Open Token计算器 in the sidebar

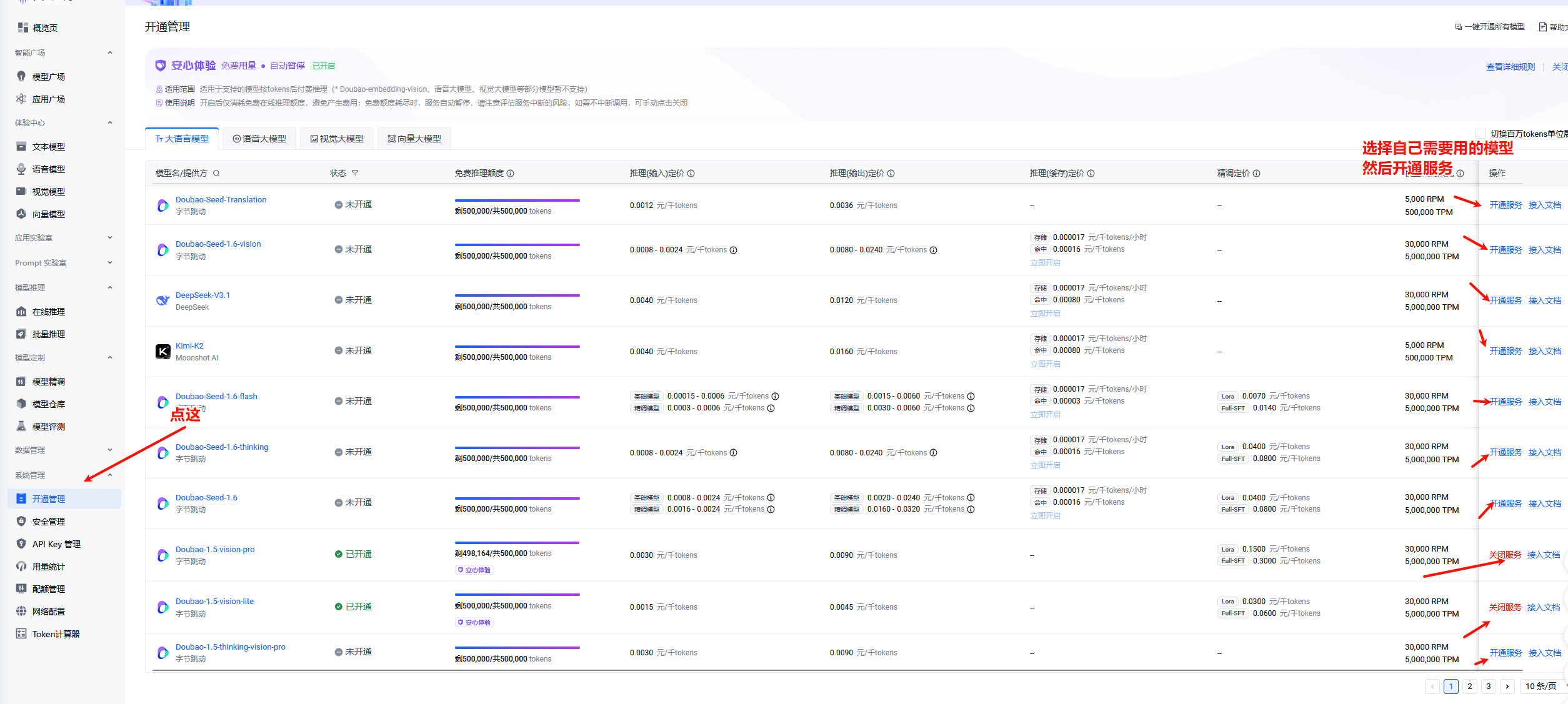[x=56, y=634]
